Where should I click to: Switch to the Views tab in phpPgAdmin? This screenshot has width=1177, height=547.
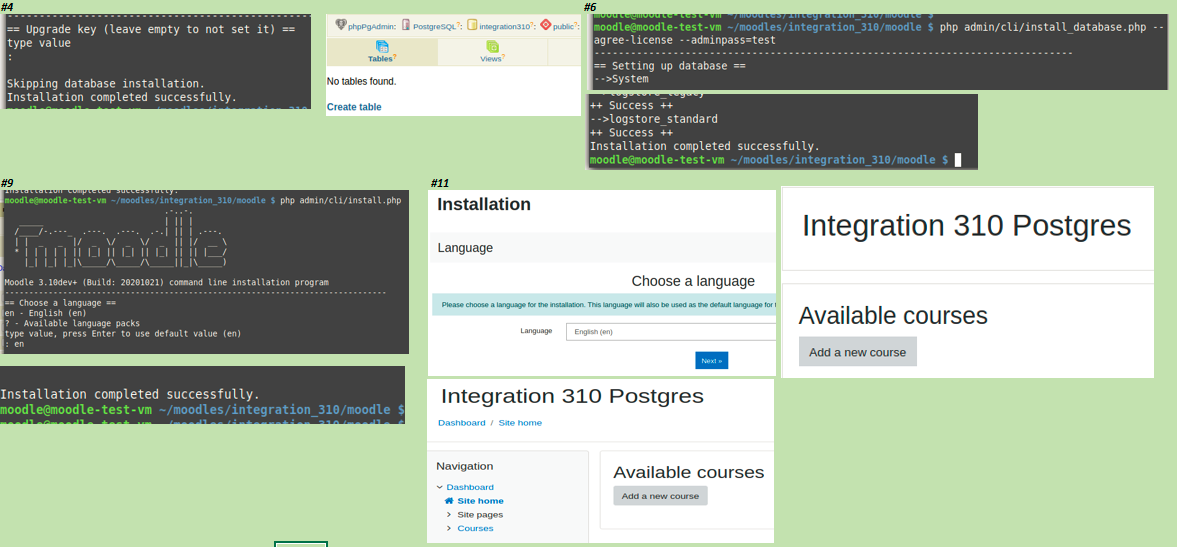click(492, 52)
